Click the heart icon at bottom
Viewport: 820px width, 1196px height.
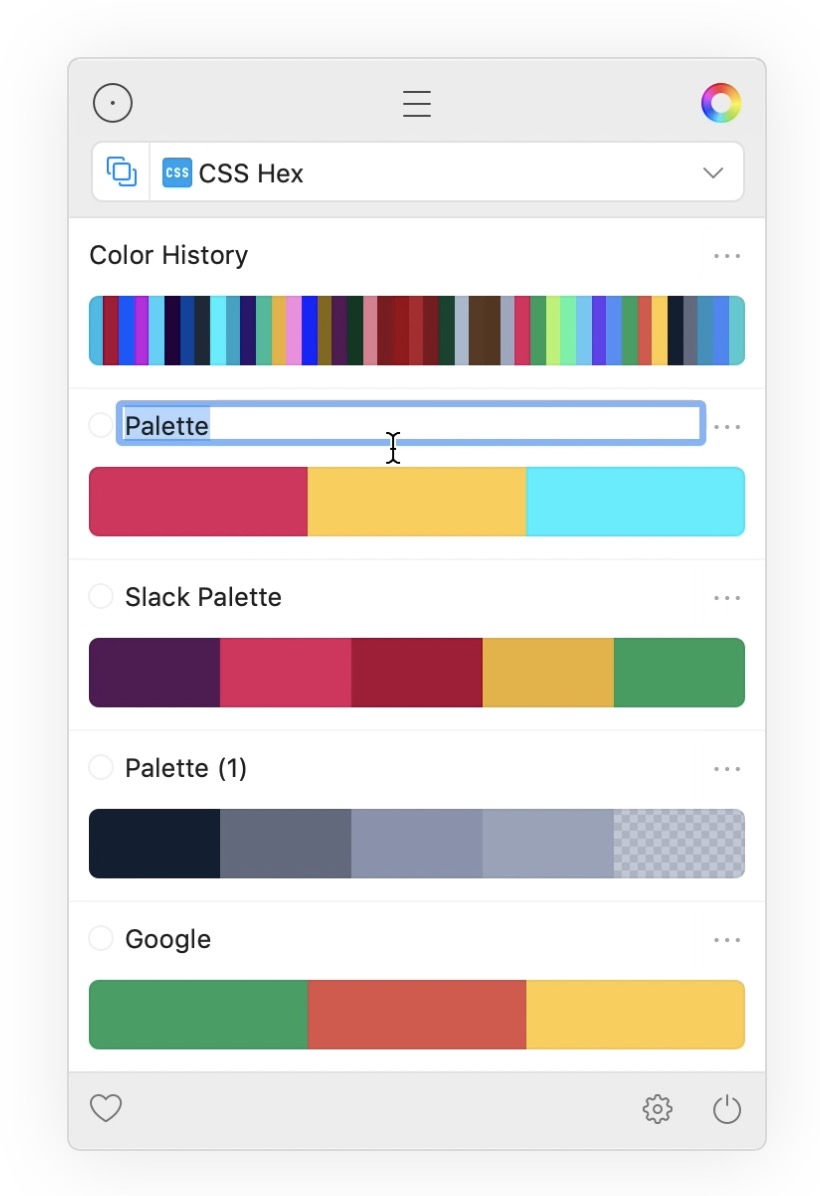coord(106,1108)
